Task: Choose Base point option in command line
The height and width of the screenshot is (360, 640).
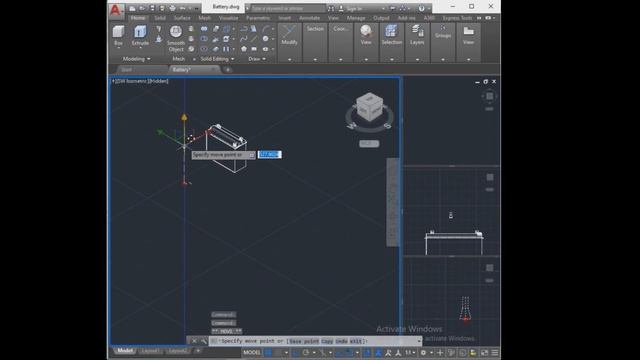Action: coord(304,341)
